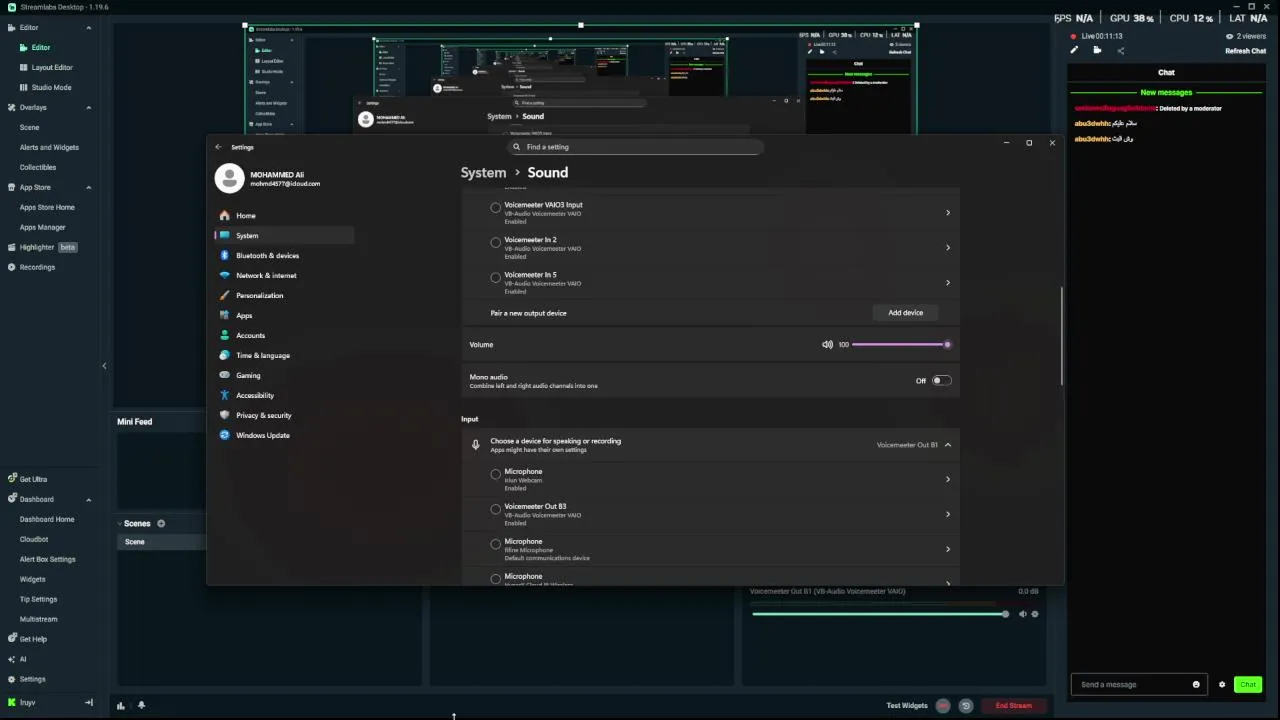Viewport: 1280px width, 720px height.
Task: Open Streamlabs Settings gear at sidebar bottom
Action: point(26,679)
